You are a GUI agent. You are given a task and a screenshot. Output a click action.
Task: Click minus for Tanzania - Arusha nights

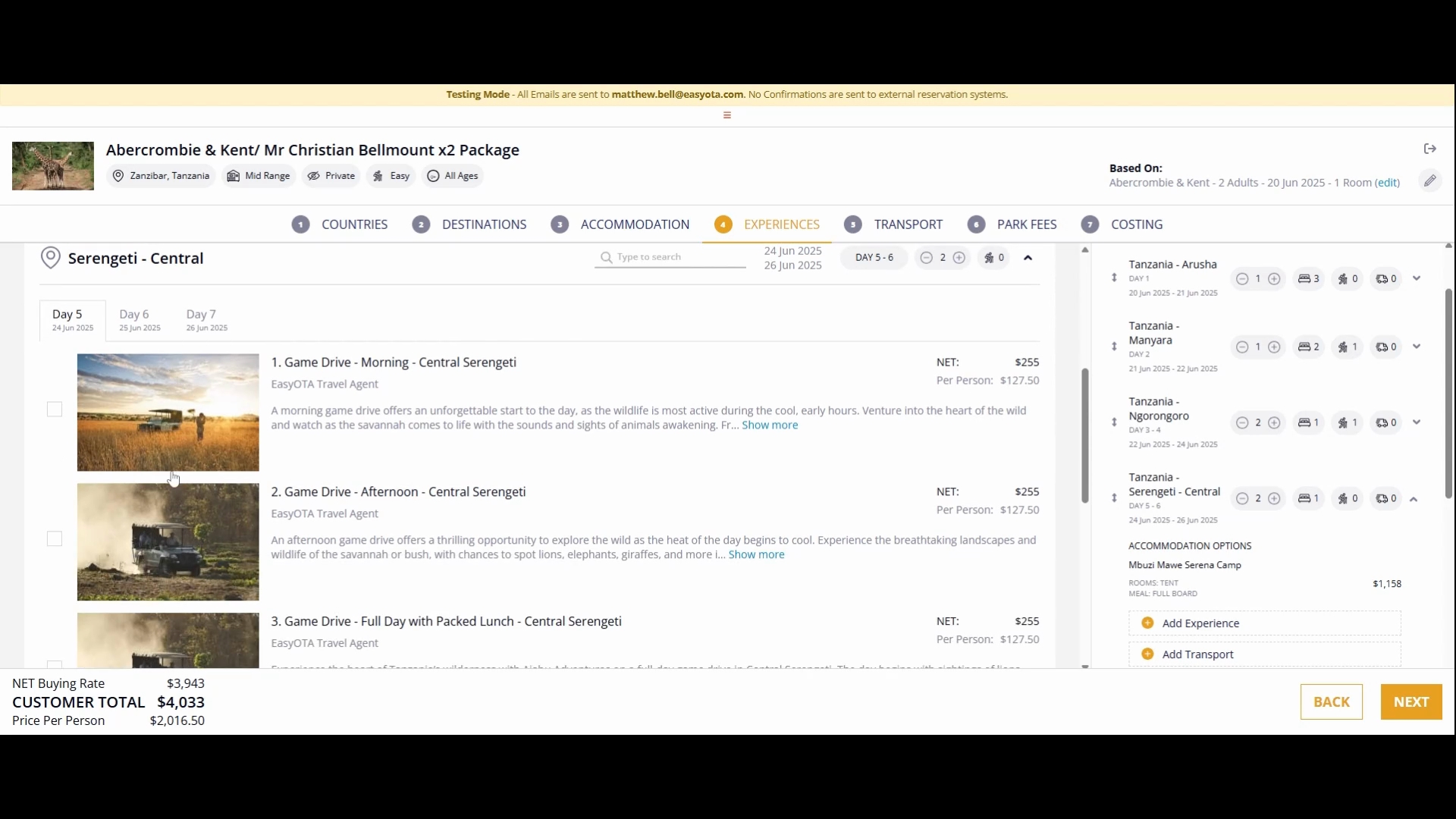(1242, 279)
